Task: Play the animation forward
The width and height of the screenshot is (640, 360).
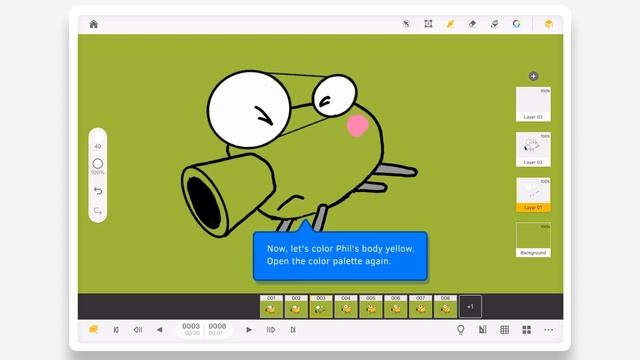Action: (x=249, y=330)
